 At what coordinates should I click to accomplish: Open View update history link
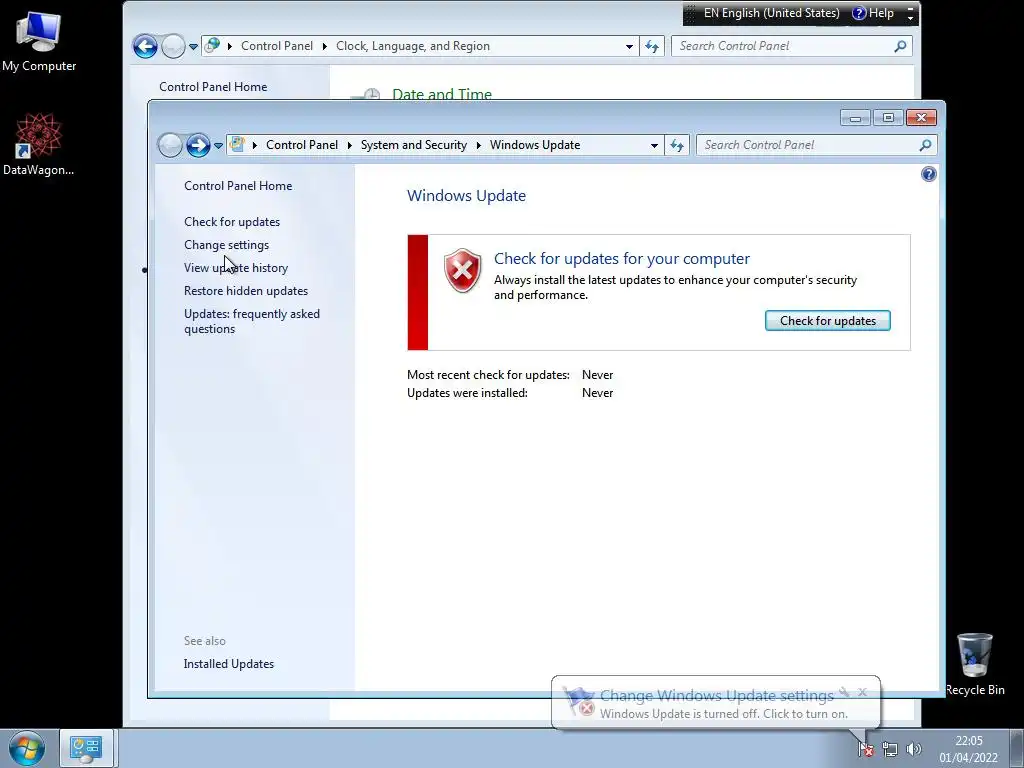tap(236, 268)
